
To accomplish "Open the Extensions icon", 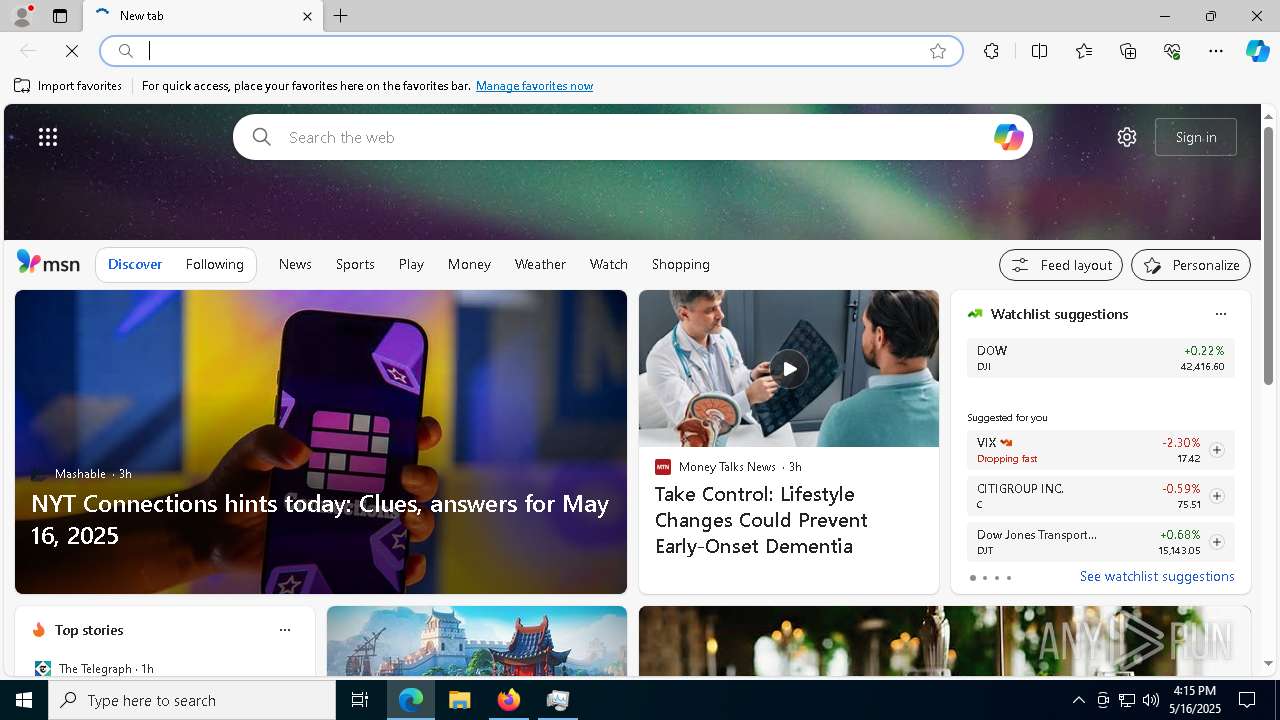I will (x=991, y=51).
